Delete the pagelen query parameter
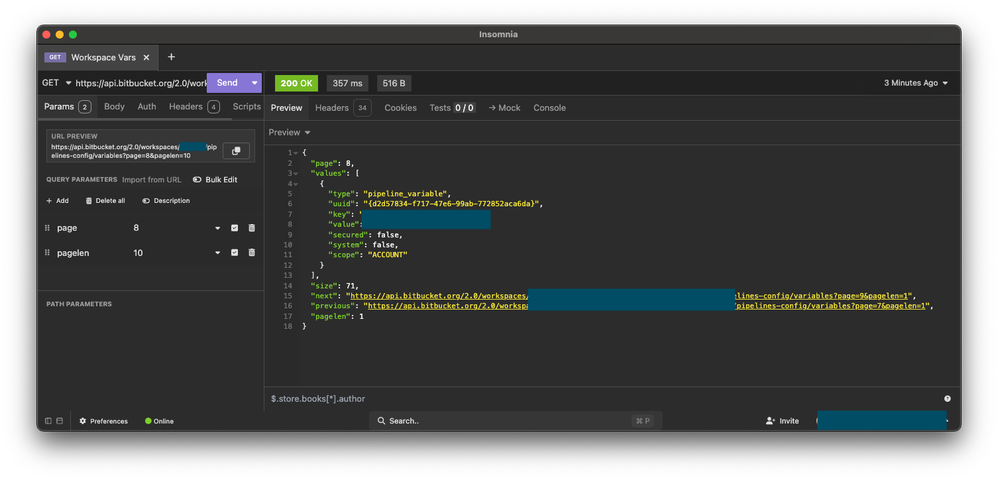The height and width of the screenshot is (480, 998). [x=251, y=253]
